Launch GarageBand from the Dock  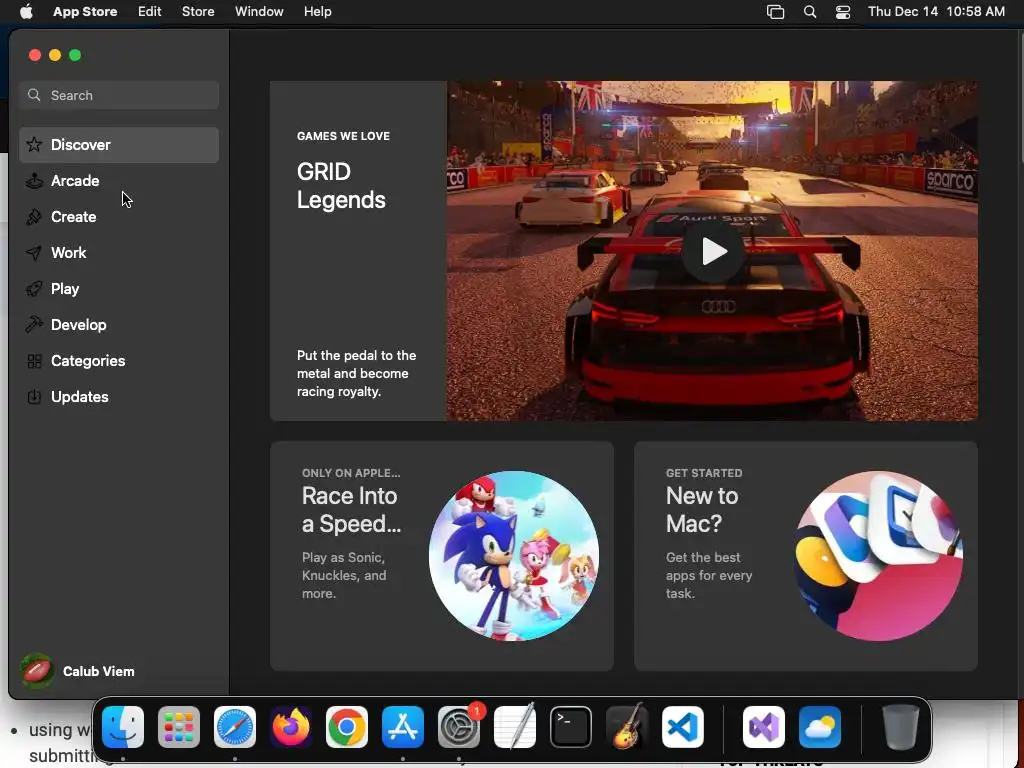click(627, 727)
